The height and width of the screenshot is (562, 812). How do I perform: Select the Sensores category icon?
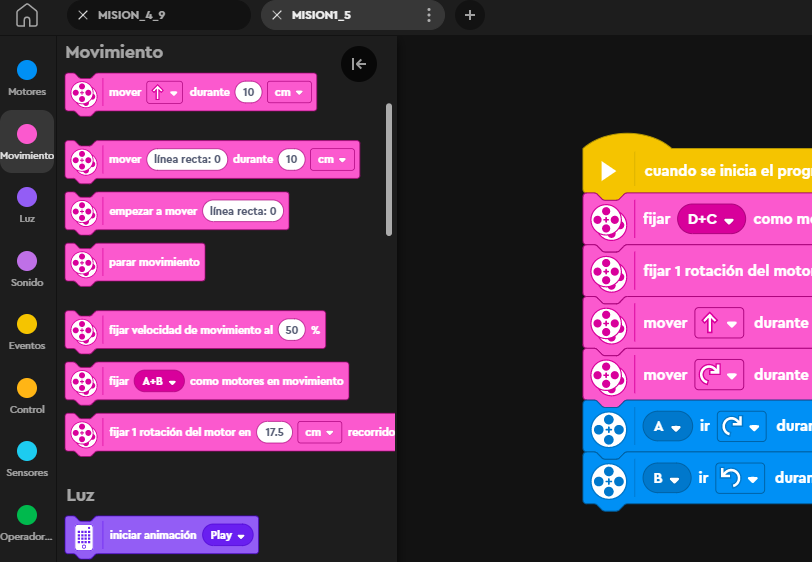coord(27,458)
